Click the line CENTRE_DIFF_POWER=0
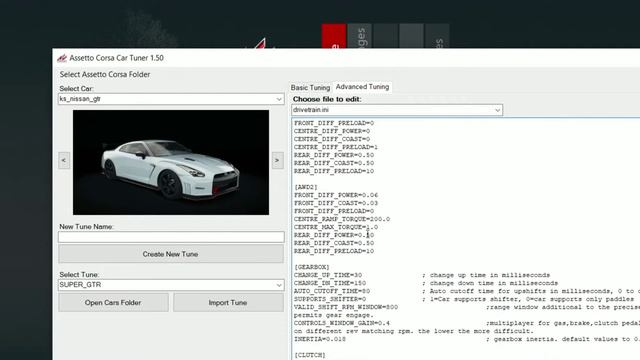This screenshot has height=360, width=640. pos(332,131)
